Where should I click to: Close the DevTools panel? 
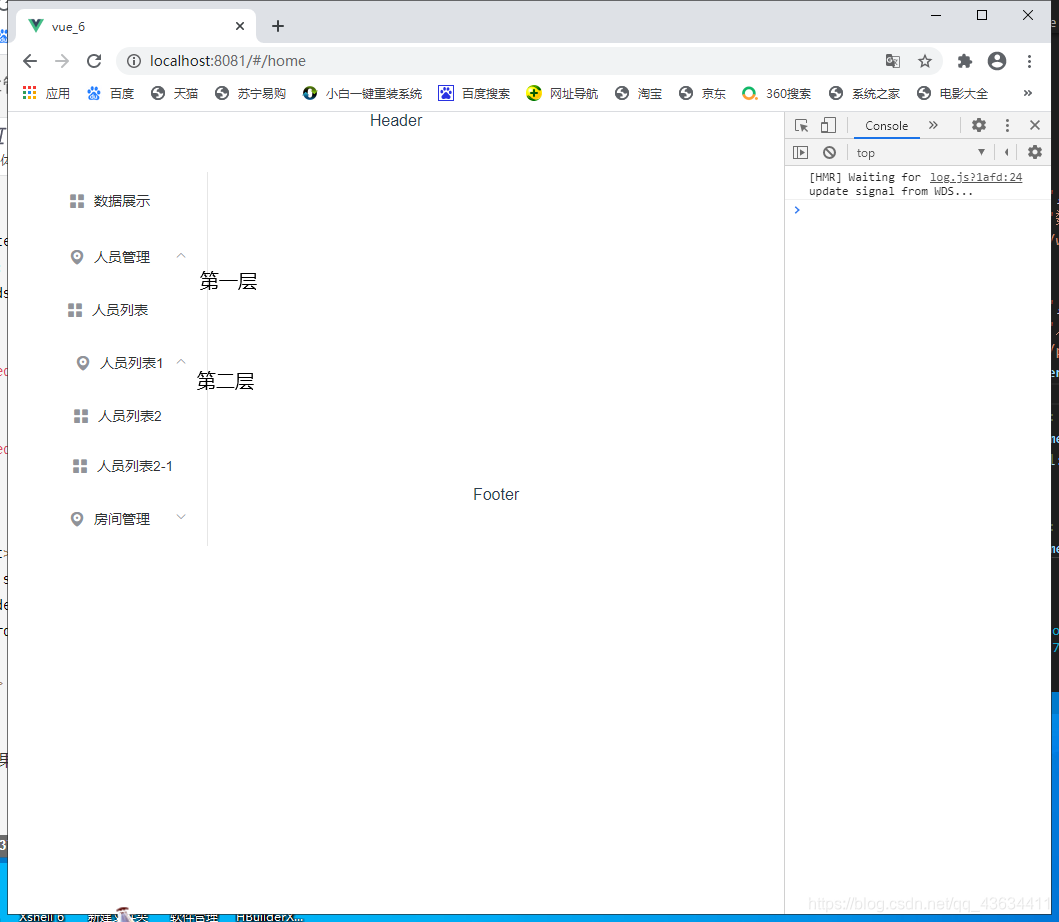tap(1035, 125)
